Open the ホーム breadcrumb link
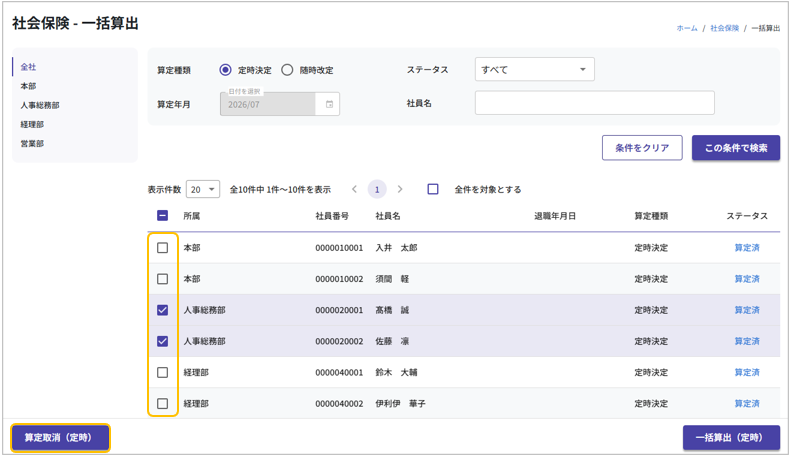The image size is (791, 457). (686, 28)
